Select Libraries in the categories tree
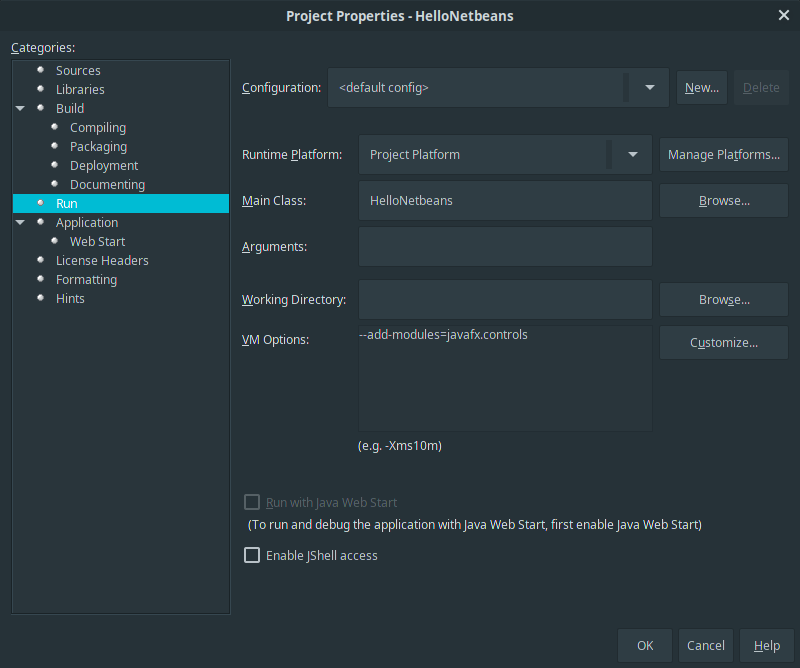The height and width of the screenshot is (668, 800). coord(80,90)
